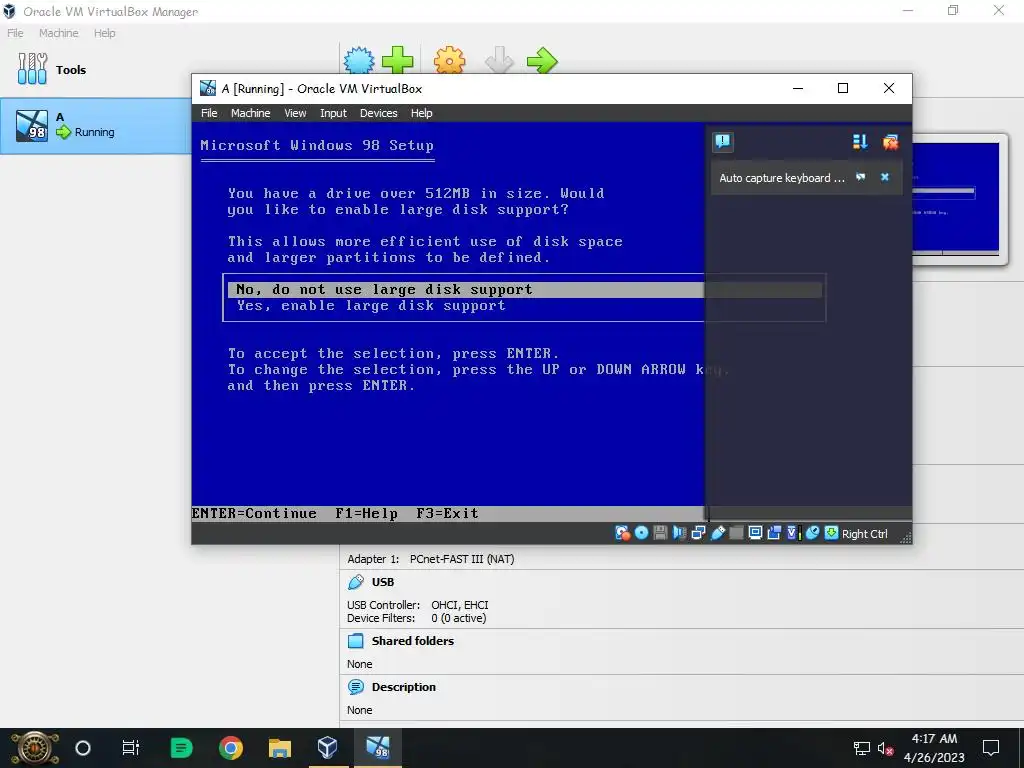The image size is (1024, 768).
Task: Maximize the A [Running] VM window
Action: tap(843, 88)
